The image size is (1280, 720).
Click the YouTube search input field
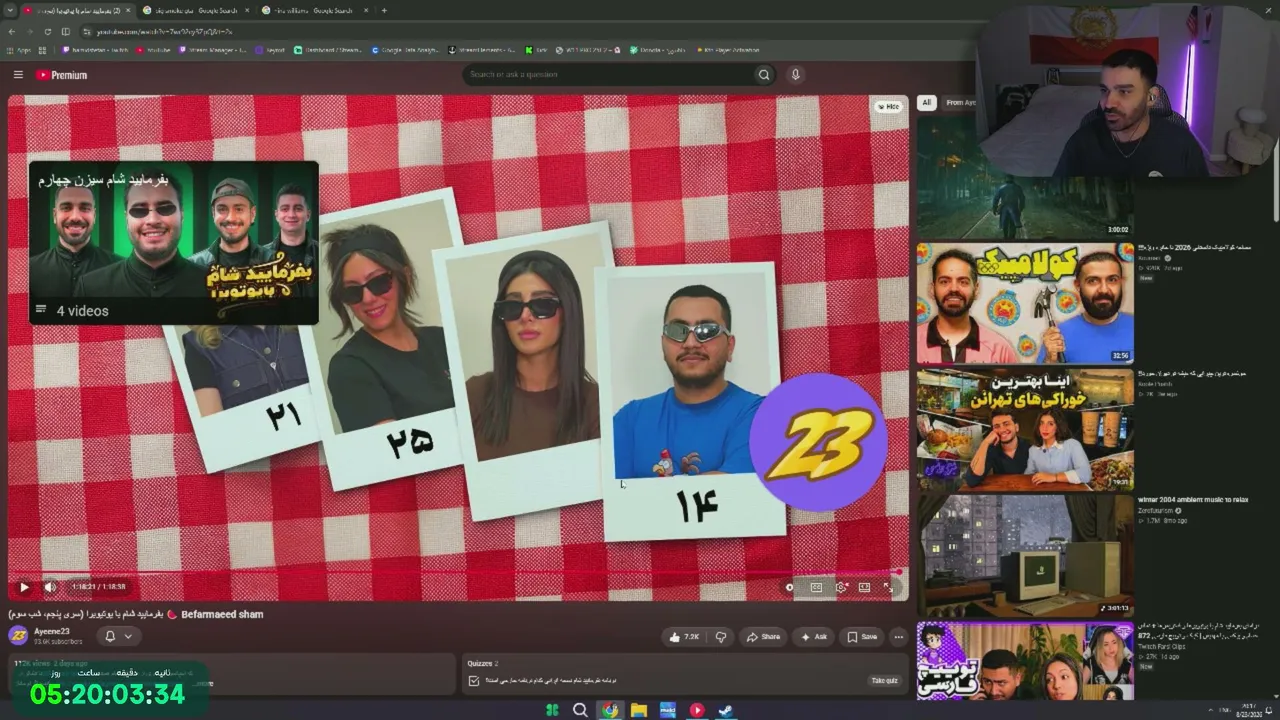608,75
